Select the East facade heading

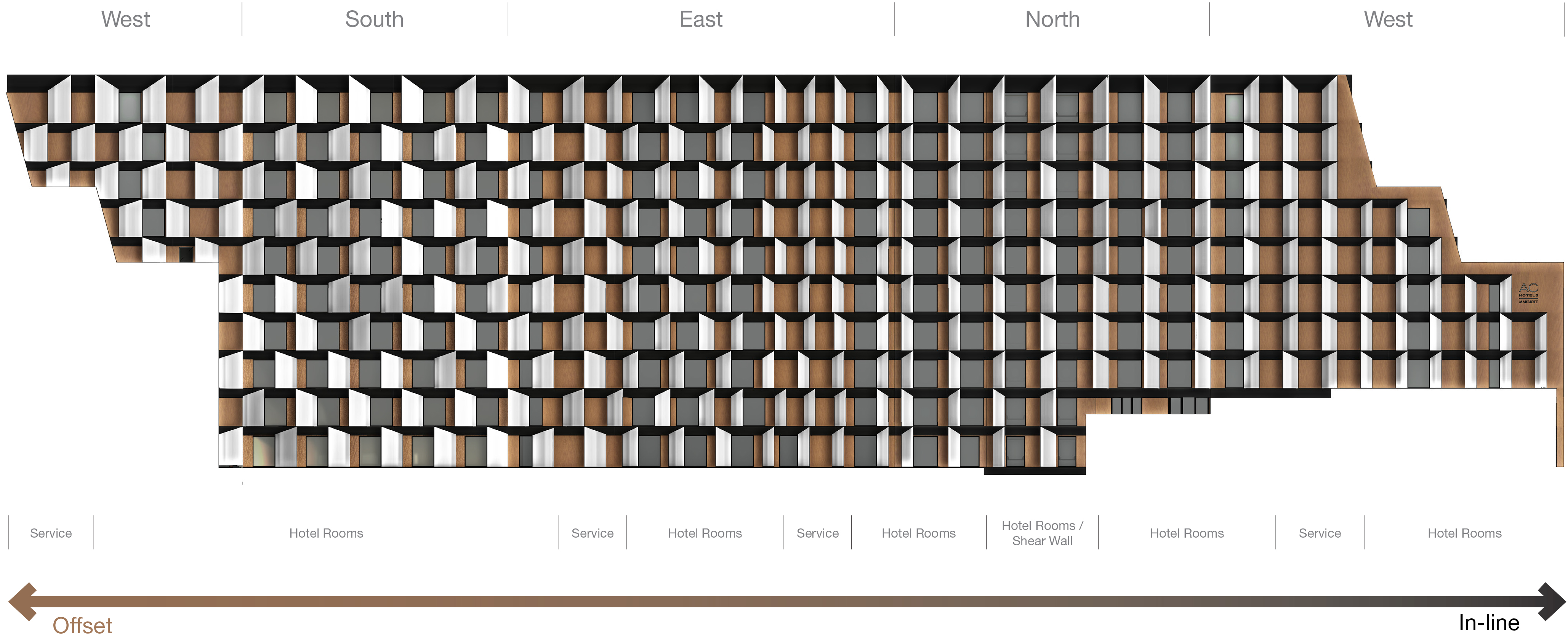click(701, 19)
